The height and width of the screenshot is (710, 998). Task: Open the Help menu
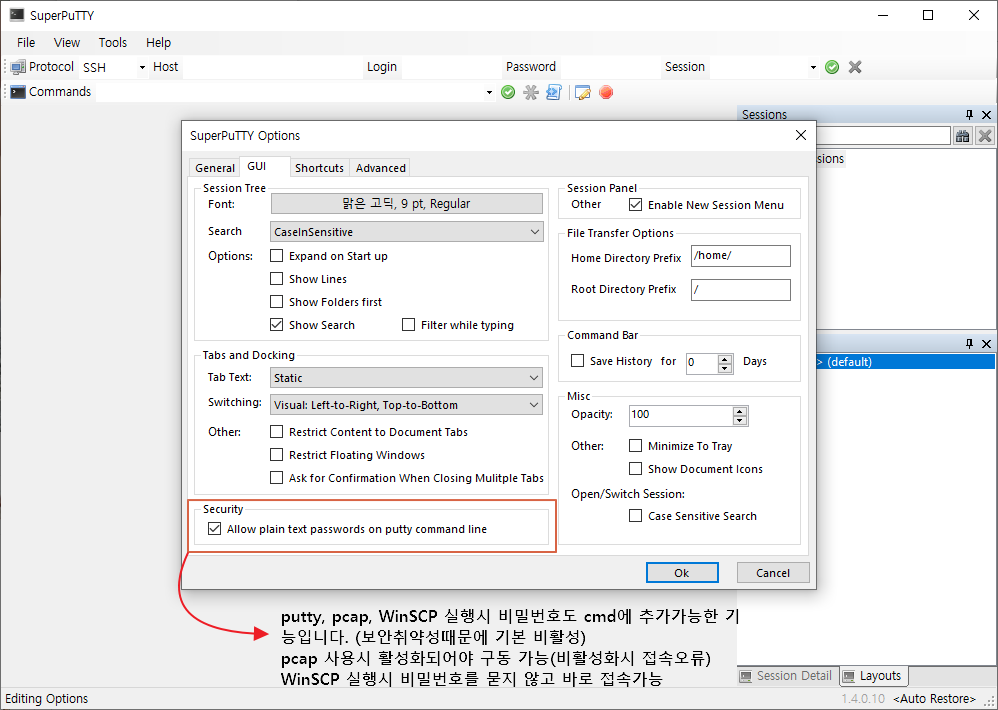tap(158, 43)
